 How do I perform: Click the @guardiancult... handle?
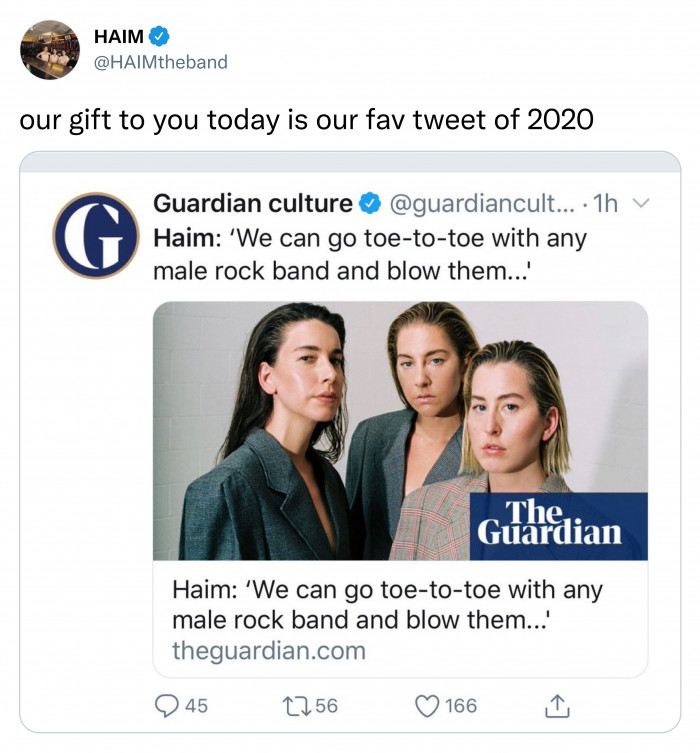tap(478, 204)
